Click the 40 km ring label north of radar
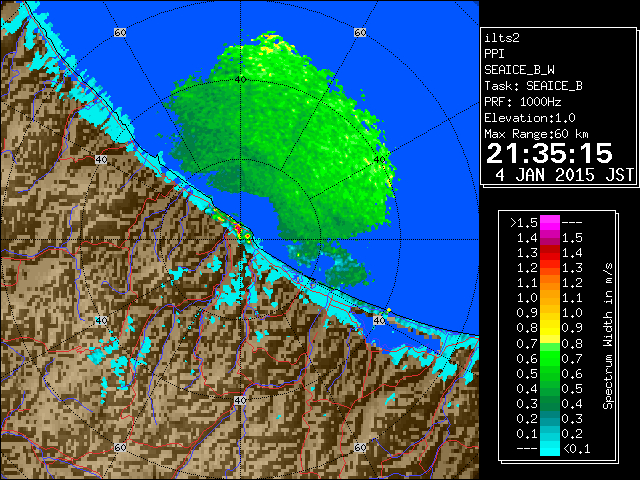The width and height of the screenshot is (640, 480). point(240,79)
